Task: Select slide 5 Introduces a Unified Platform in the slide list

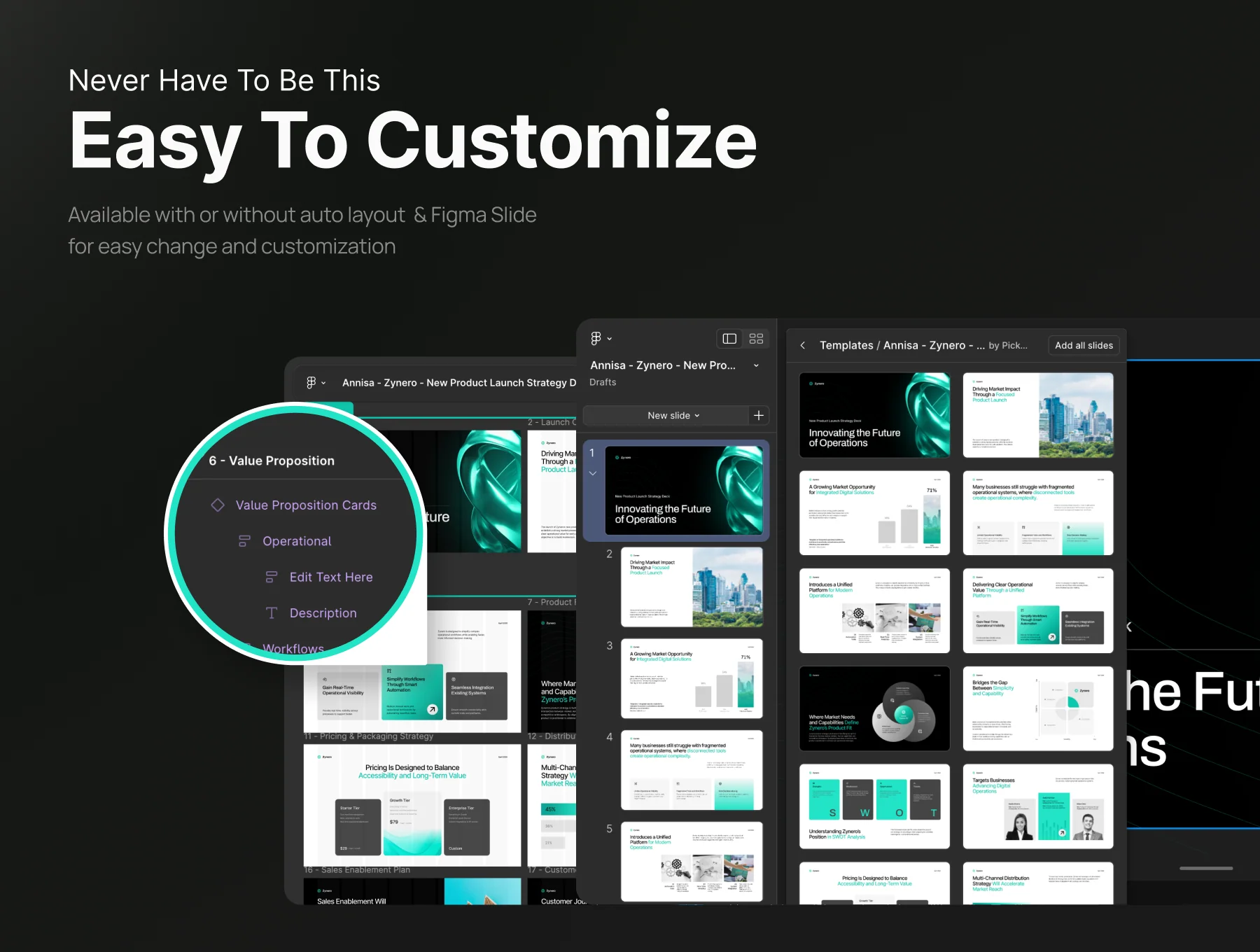Action: coord(692,862)
